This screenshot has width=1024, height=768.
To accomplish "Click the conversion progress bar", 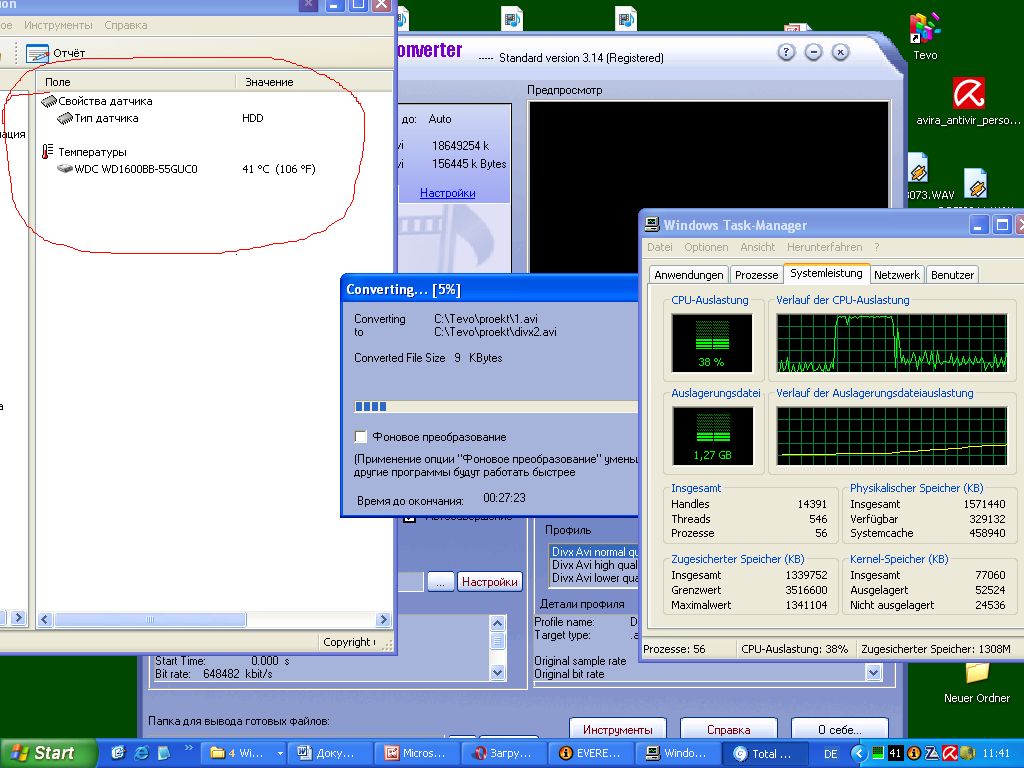I will click(x=495, y=407).
